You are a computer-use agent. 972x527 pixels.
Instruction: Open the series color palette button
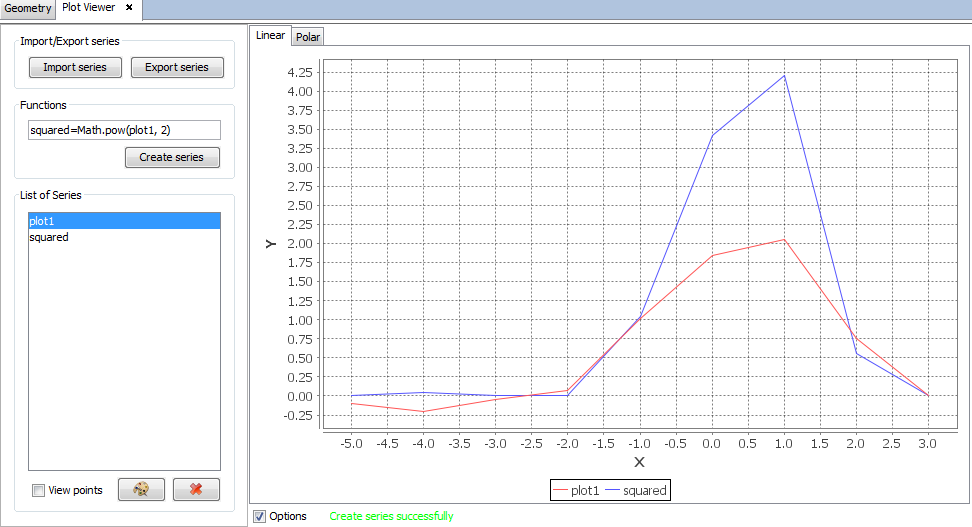pos(141,490)
